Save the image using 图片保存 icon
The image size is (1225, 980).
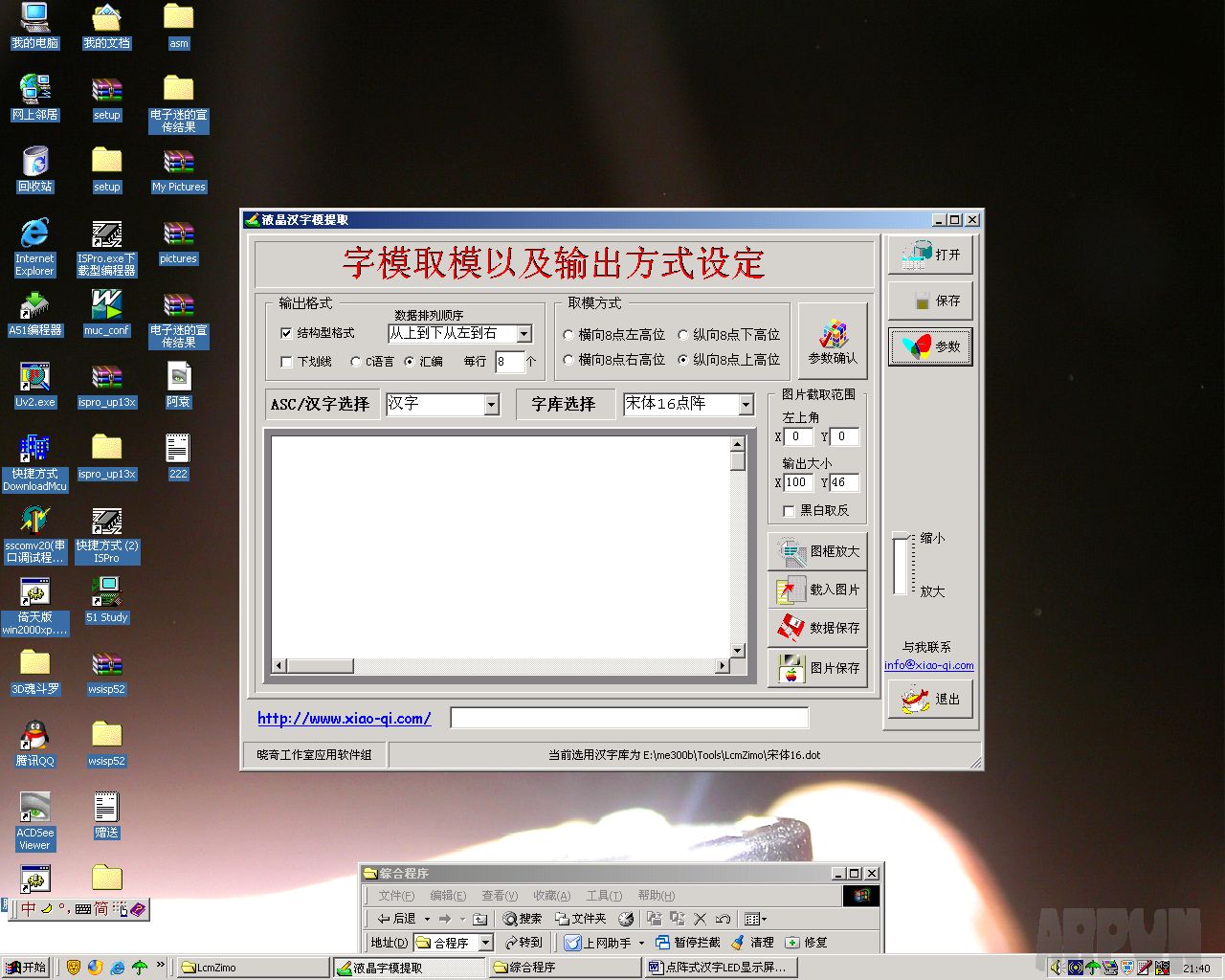790,668
